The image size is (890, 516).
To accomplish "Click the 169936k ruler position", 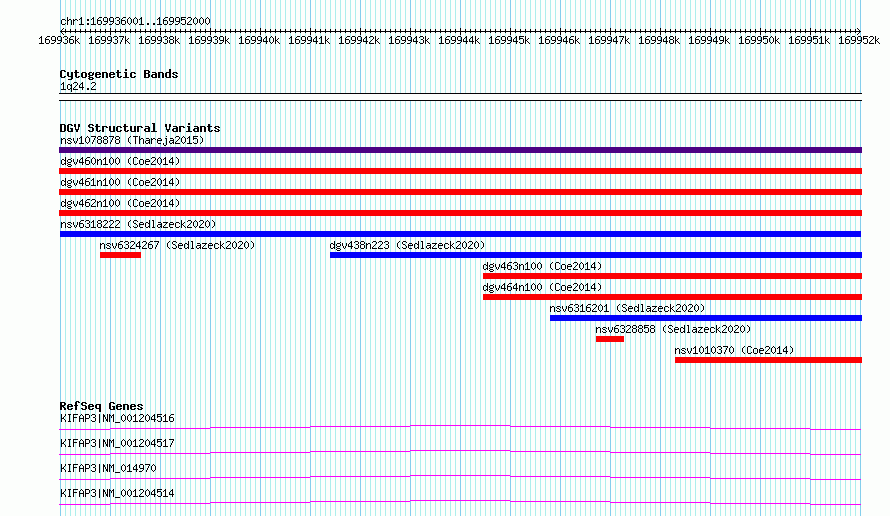I will click(59, 40).
